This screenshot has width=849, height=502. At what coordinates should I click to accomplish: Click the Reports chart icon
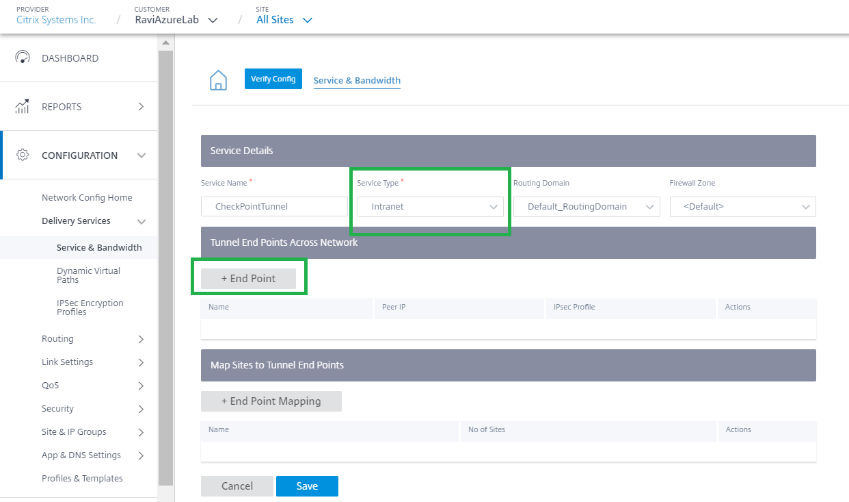pos(22,106)
